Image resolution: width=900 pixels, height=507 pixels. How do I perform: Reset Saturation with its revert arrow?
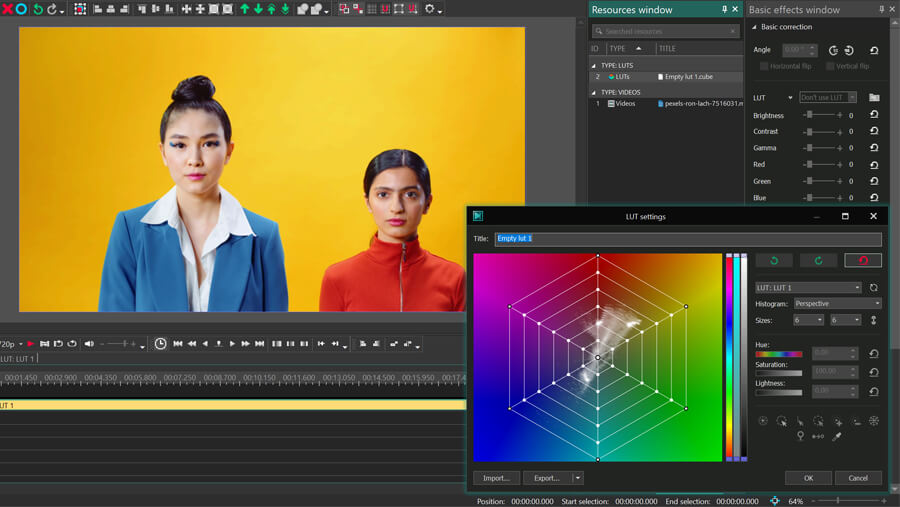874,373
